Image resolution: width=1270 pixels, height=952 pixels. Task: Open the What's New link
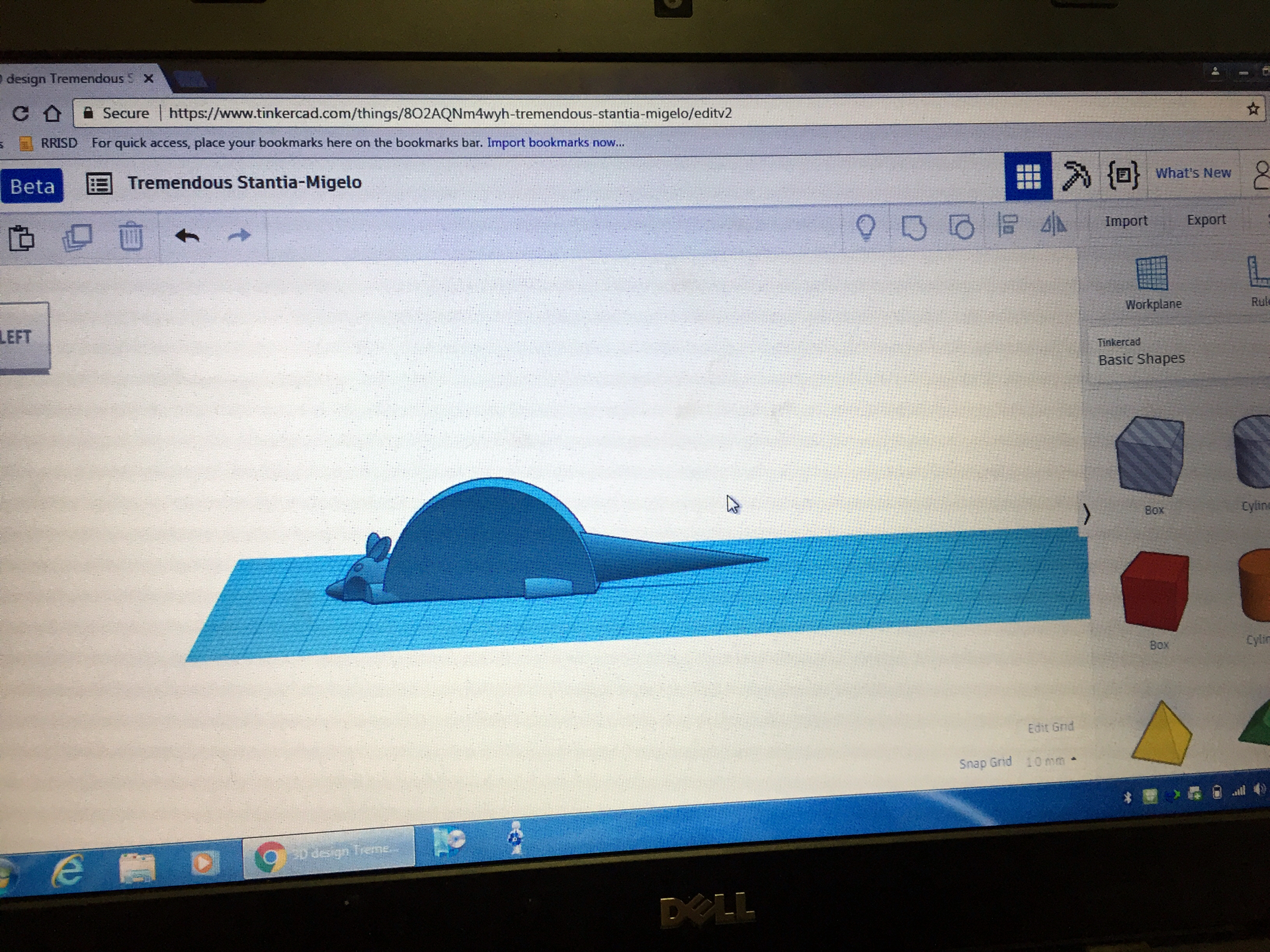click(1193, 173)
